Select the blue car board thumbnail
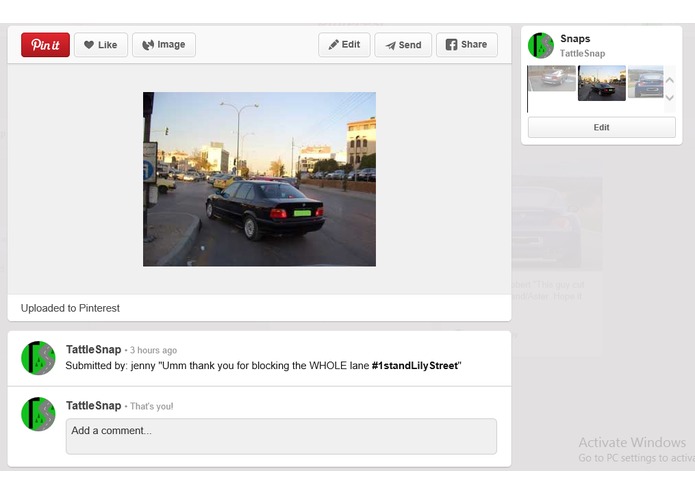This screenshot has width=695, height=494. pyautogui.click(x=646, y=82)
